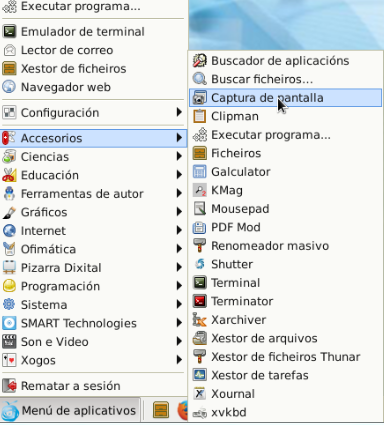
Task: Open the Clipman clipboard icon
Action: tap(200, 116)
